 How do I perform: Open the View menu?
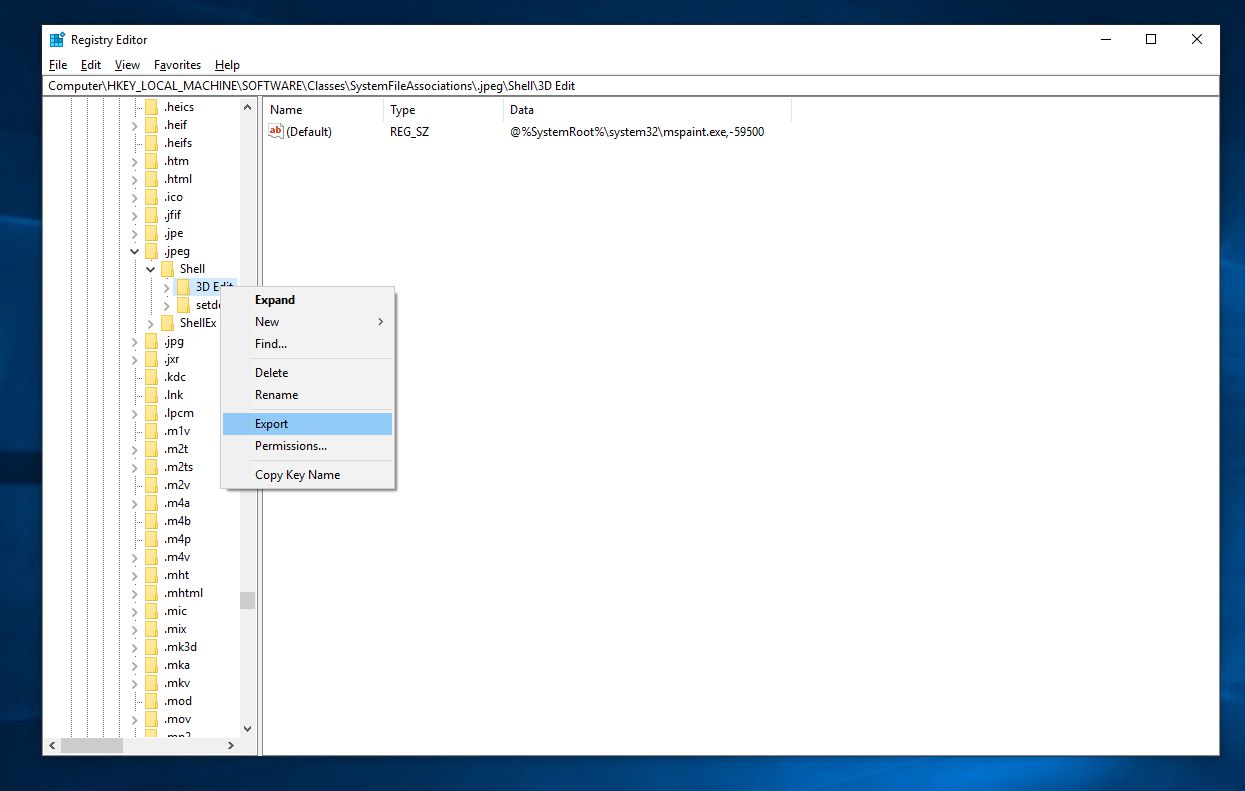[127, 65]
